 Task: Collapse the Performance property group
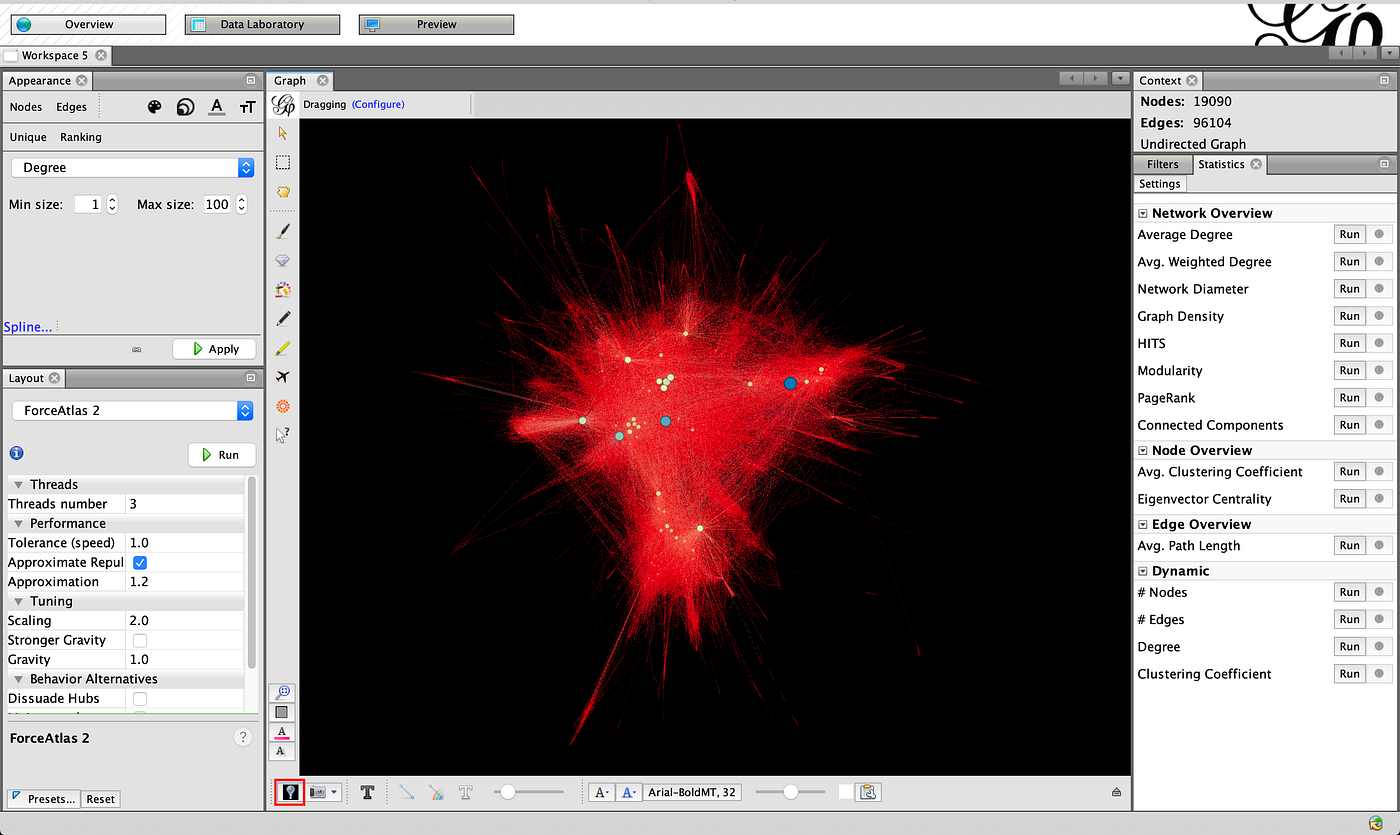(19, 524)
